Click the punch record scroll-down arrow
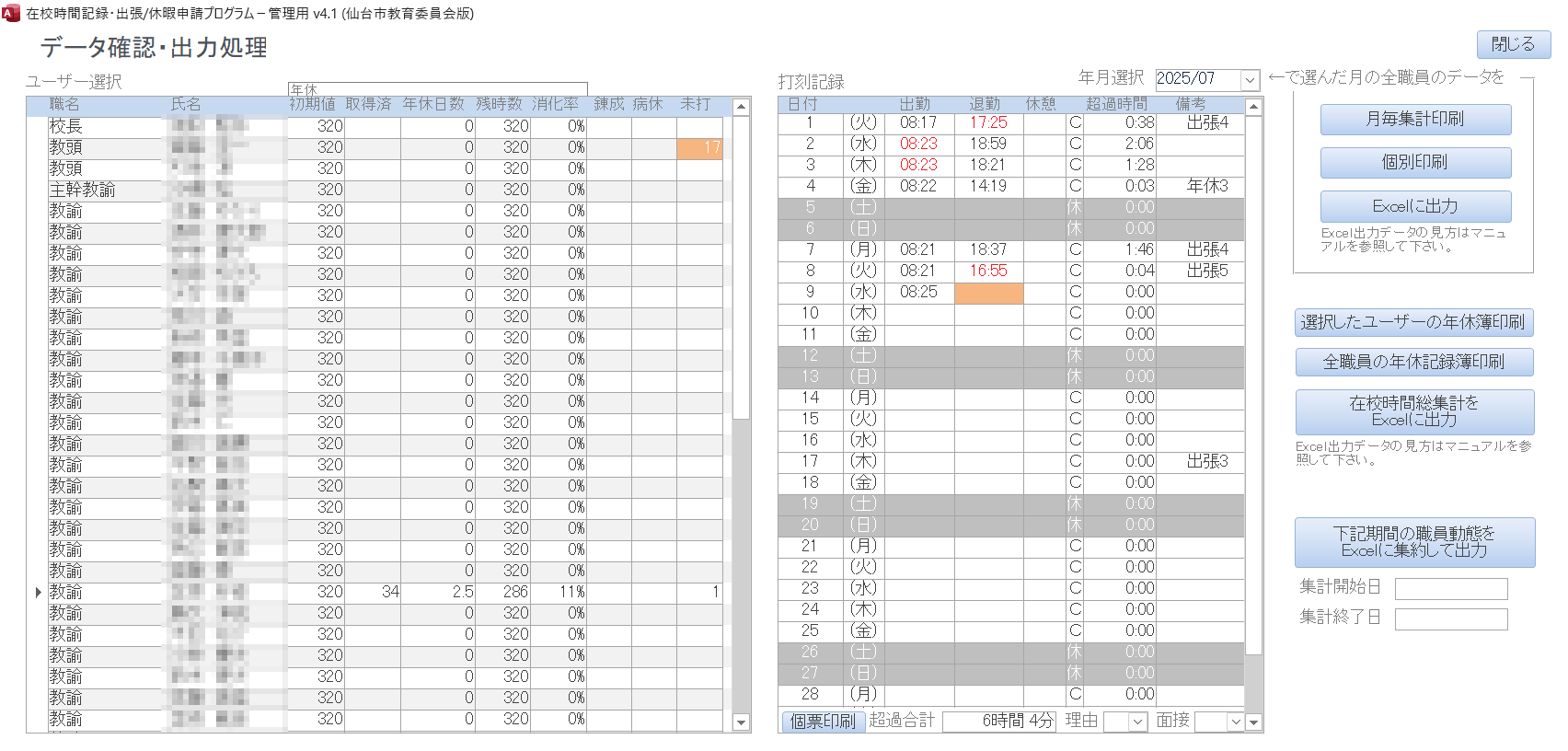This screenshot has height=751, width=1568. (1253, 722)
